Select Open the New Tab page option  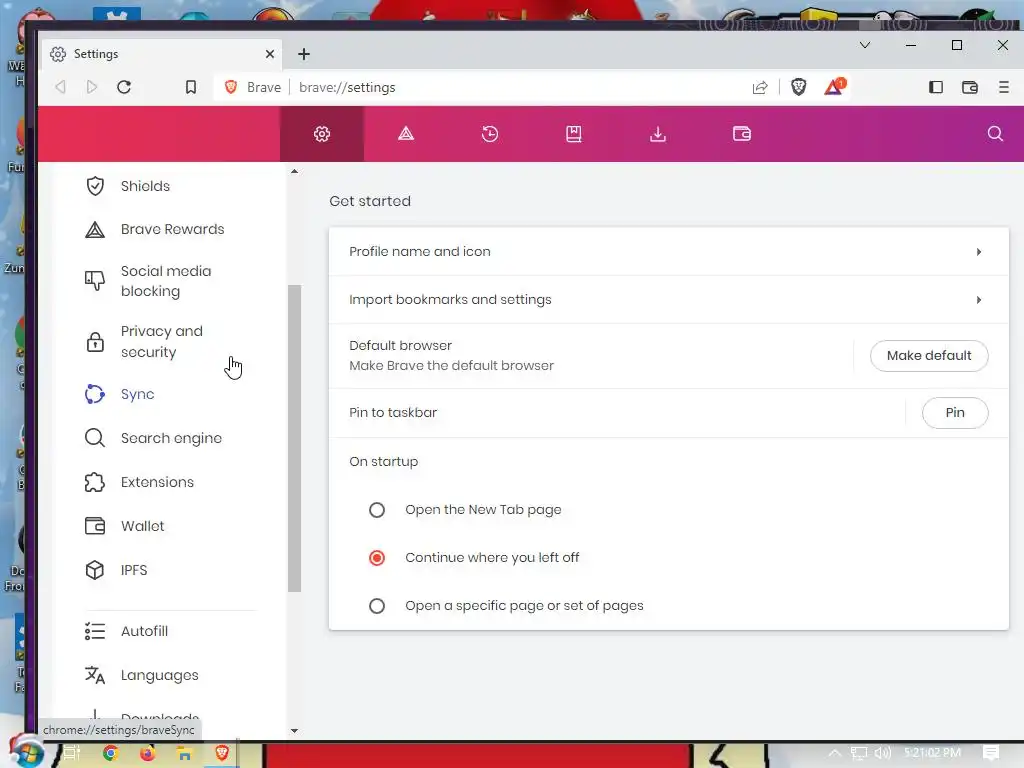377,510
